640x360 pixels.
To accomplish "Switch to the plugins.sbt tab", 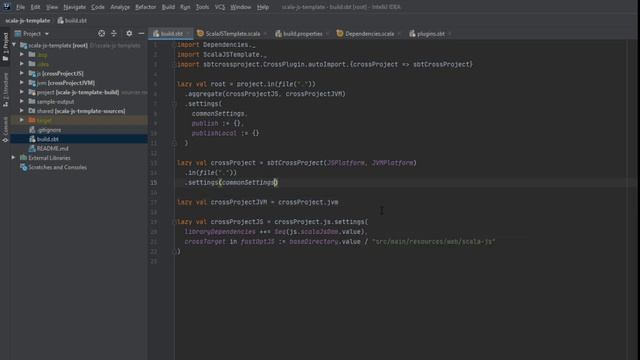I will click(x=431, y=34).
